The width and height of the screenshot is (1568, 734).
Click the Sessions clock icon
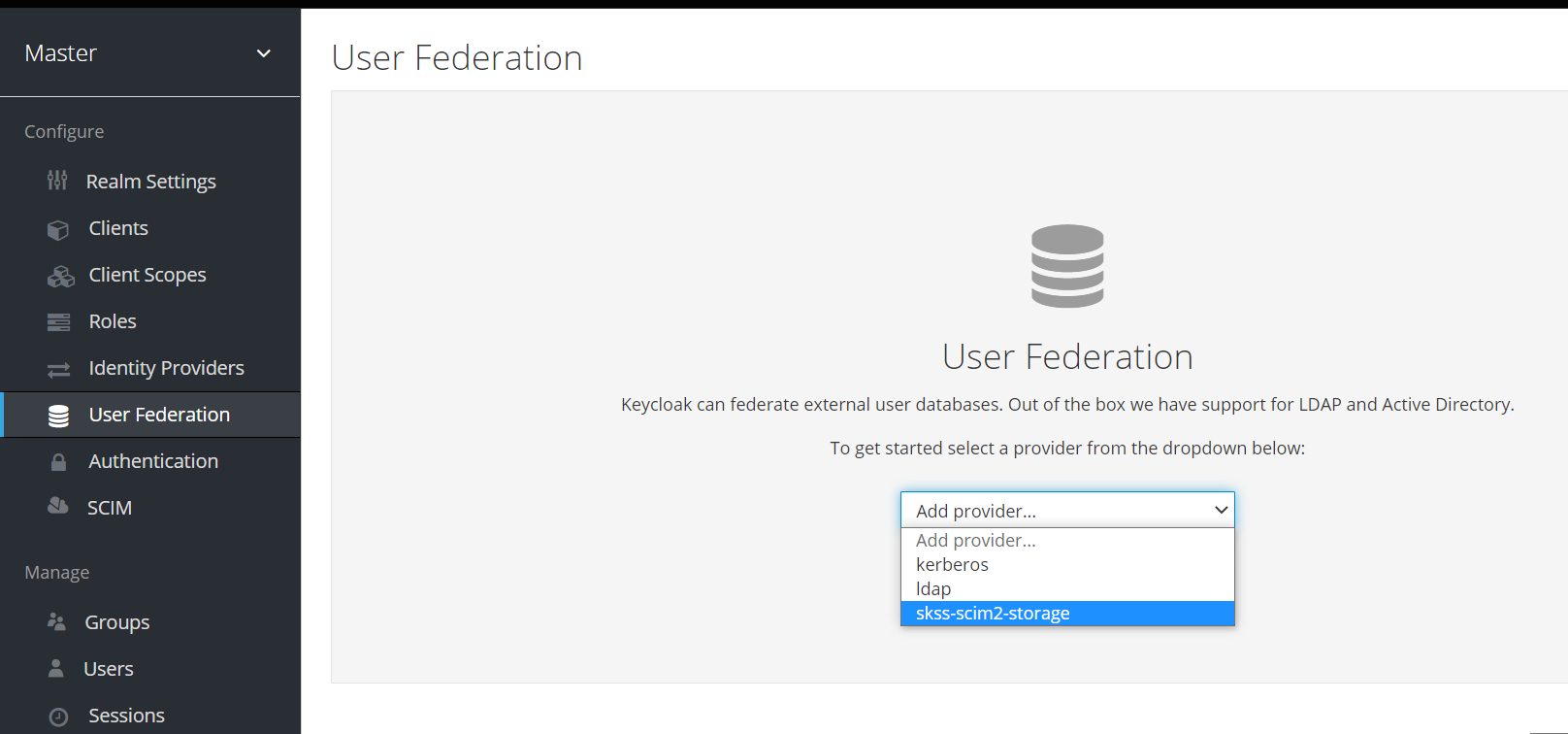tap(58, 717)
